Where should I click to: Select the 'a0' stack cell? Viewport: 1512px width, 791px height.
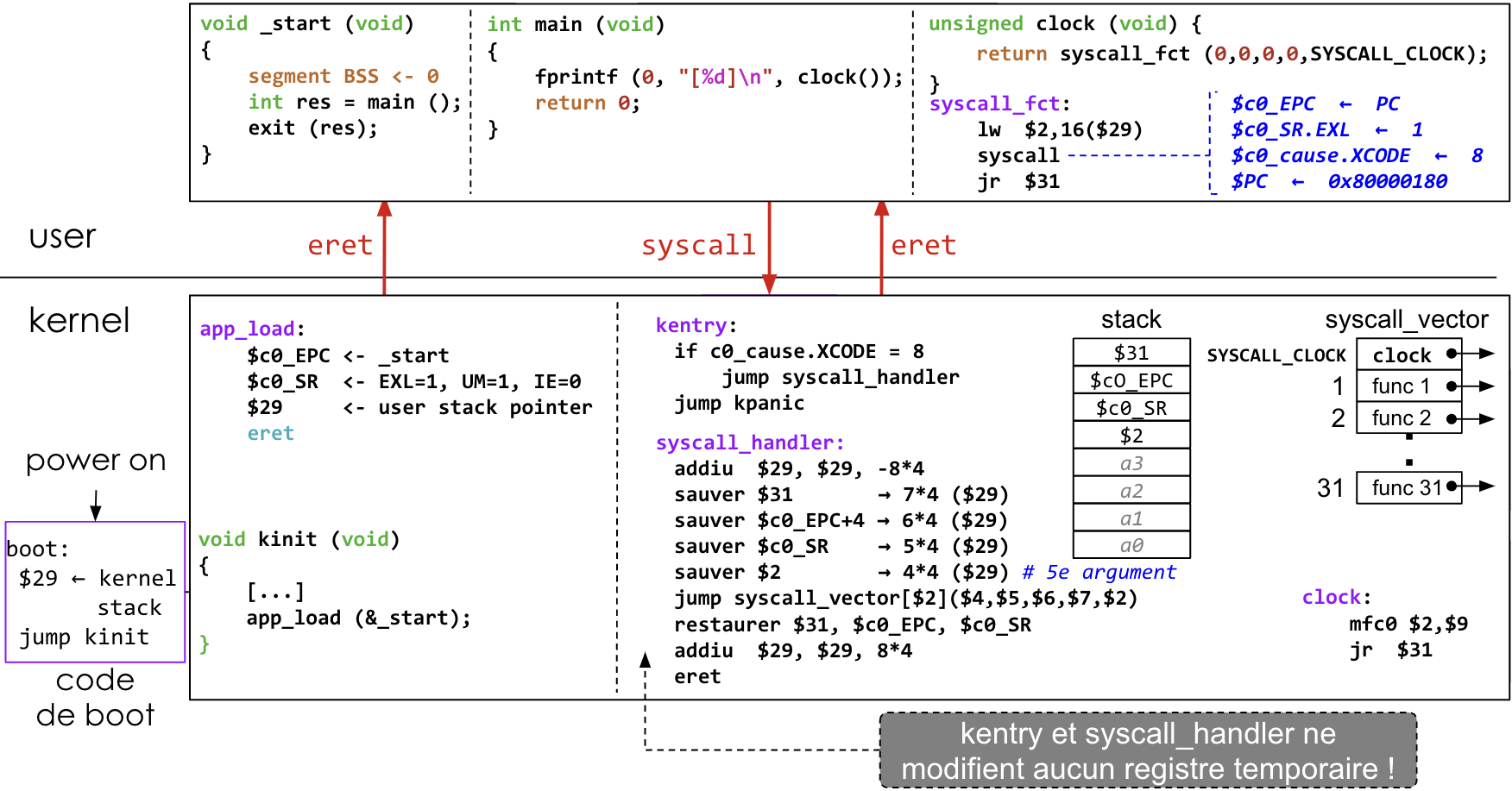tap(1131, 545)
